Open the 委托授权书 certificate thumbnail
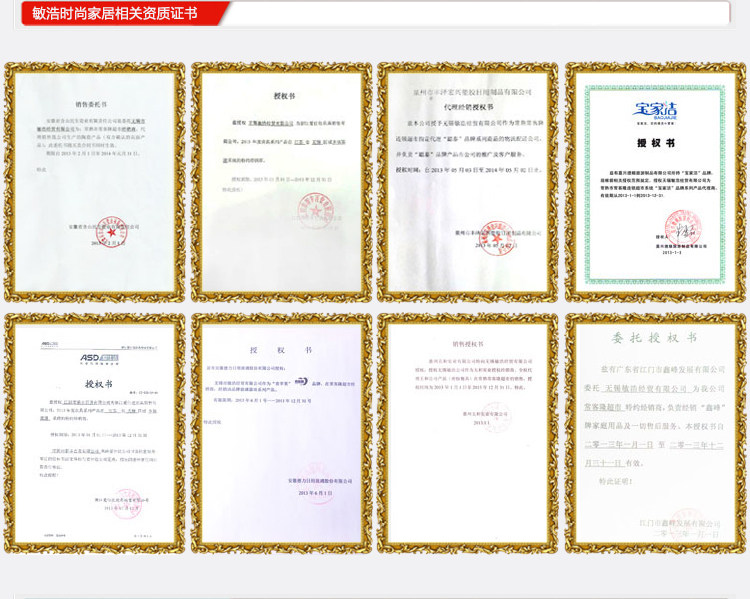The width and height of the screenshot is (750, 599). [x=655, y=433]
